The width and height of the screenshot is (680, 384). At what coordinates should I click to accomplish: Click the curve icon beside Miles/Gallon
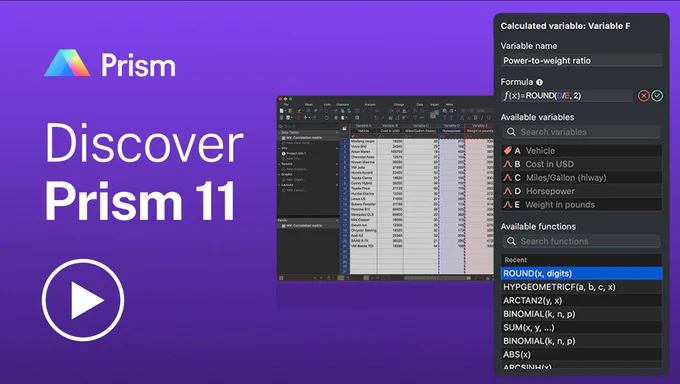507,177
